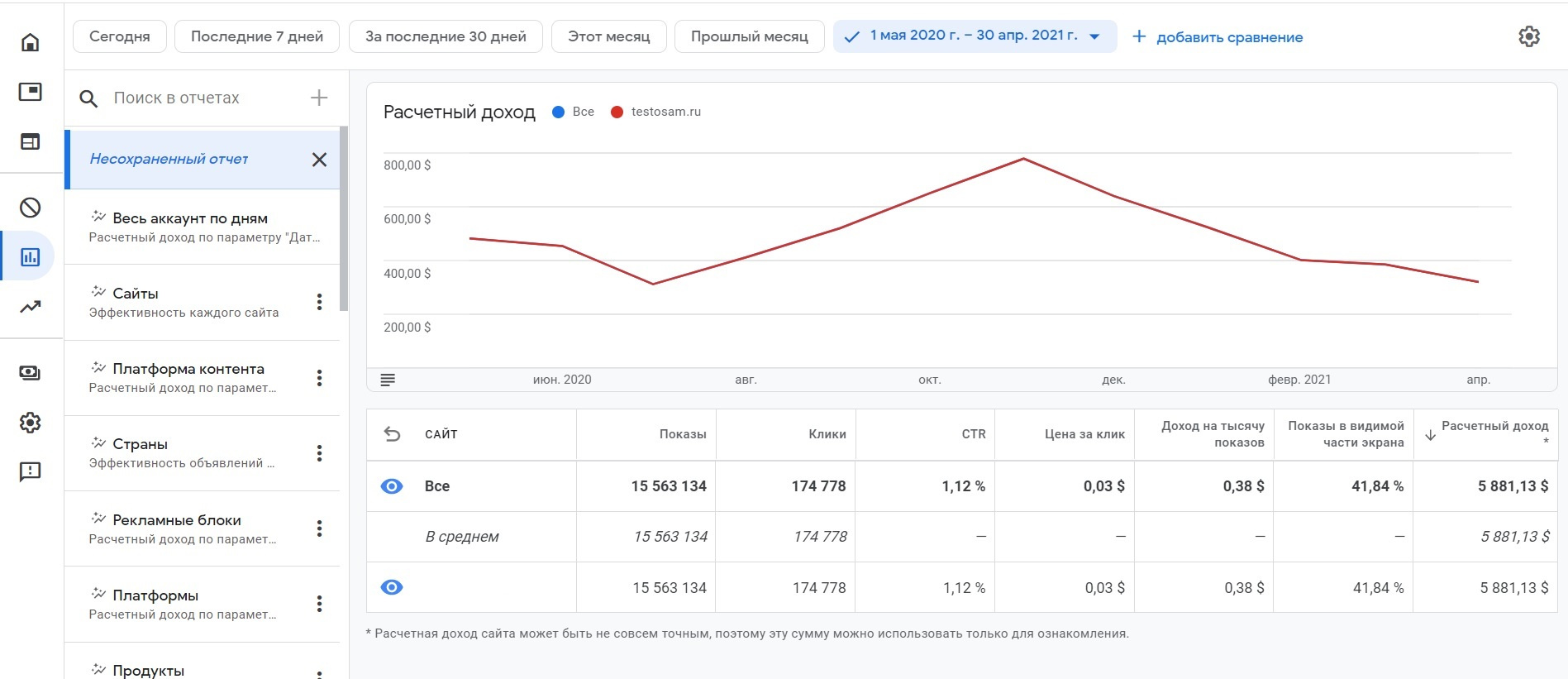Click the 41,84 % value in the Все row
Image resolution: width=1568 pixels, height=679 pixels.
(x=1378, y=486)
